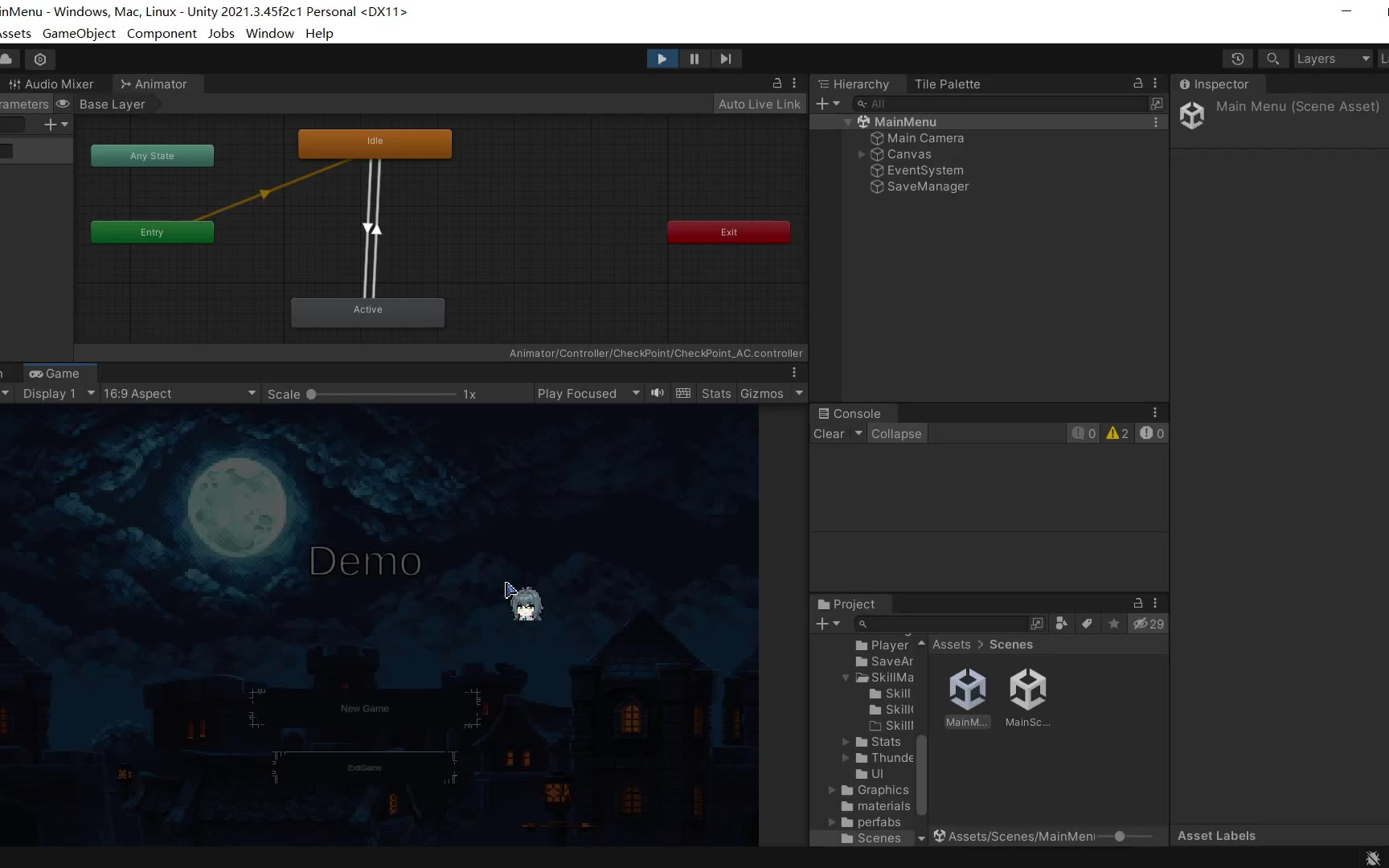Click the New Game button in the game
Viewport: 1389px width, 868px height.
tap(365, 708)
